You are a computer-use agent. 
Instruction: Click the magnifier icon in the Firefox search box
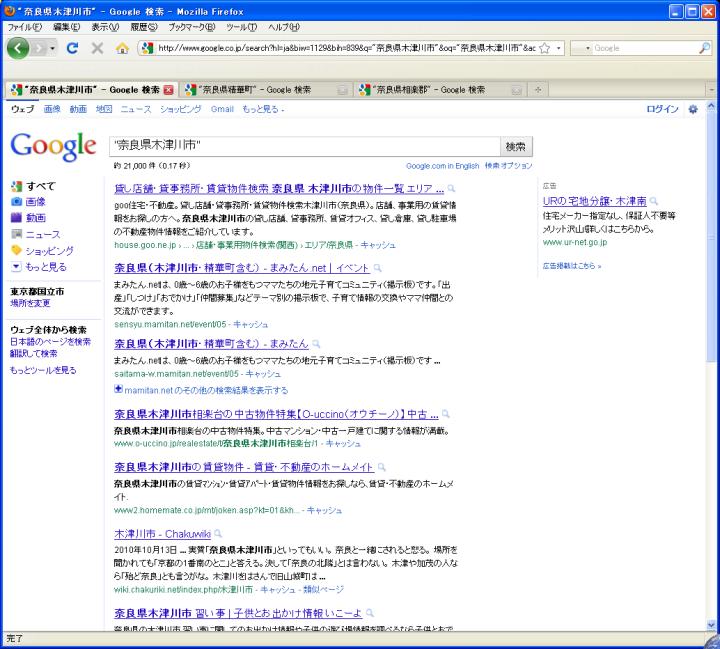704,48
